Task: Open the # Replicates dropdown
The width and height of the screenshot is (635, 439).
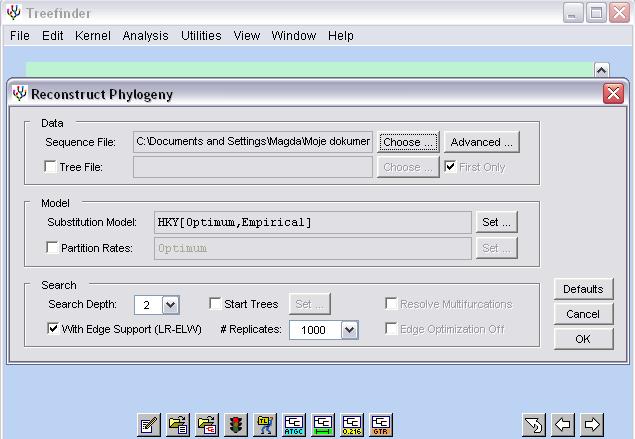Action: click(349, 330)
